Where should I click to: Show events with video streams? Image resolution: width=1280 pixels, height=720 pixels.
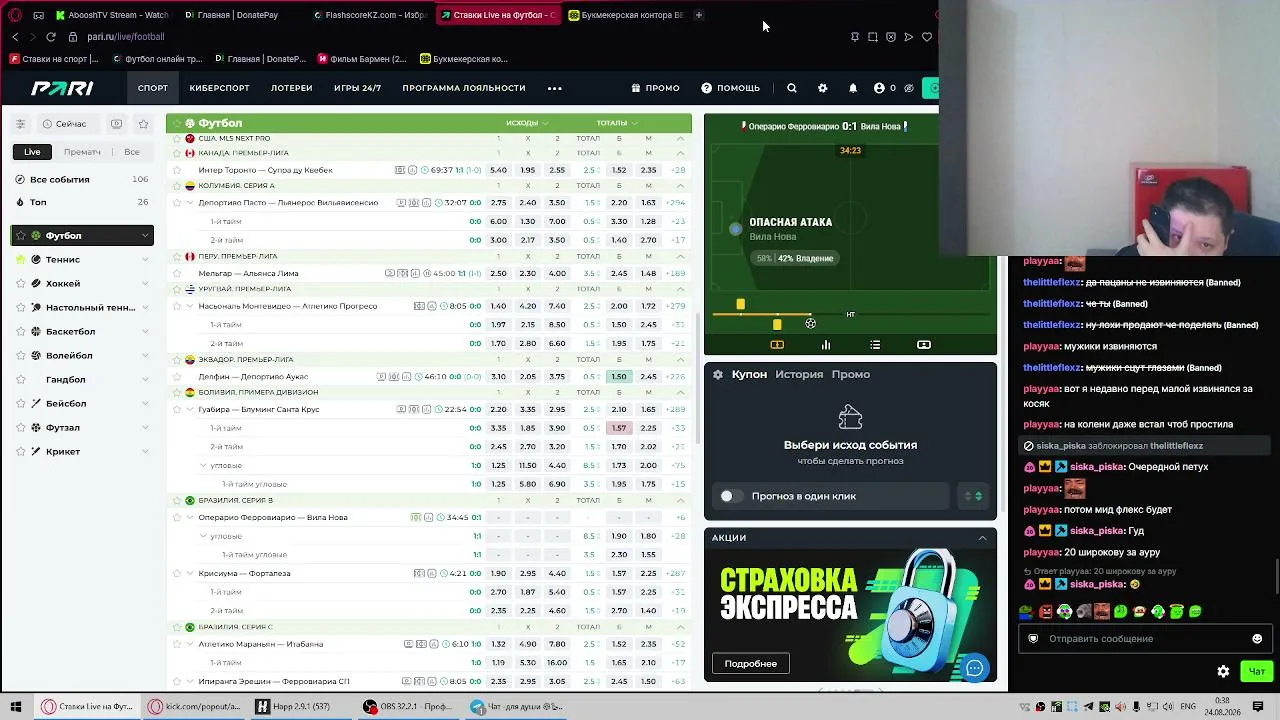tap(116, 124)
